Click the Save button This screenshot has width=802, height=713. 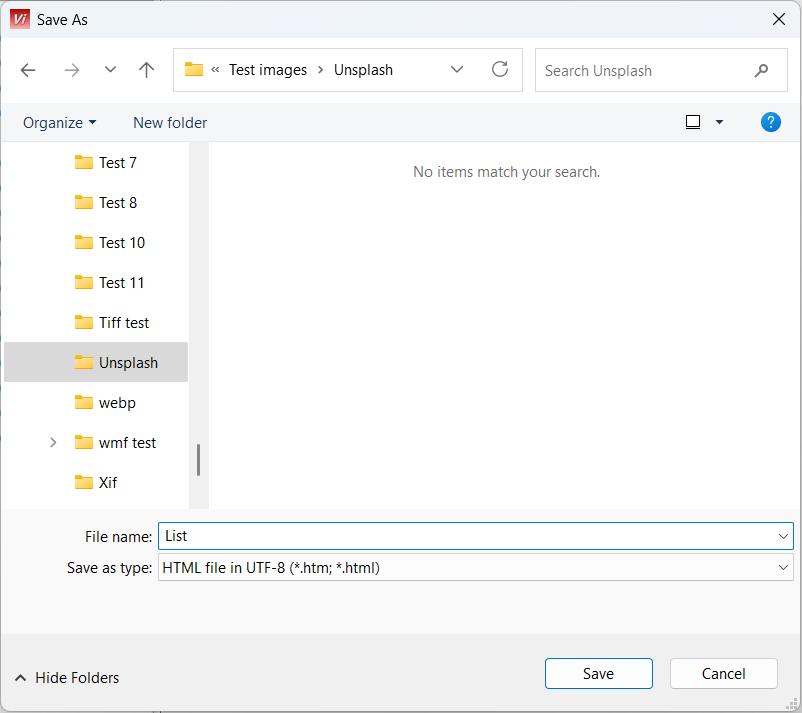(x=598, y=673)
